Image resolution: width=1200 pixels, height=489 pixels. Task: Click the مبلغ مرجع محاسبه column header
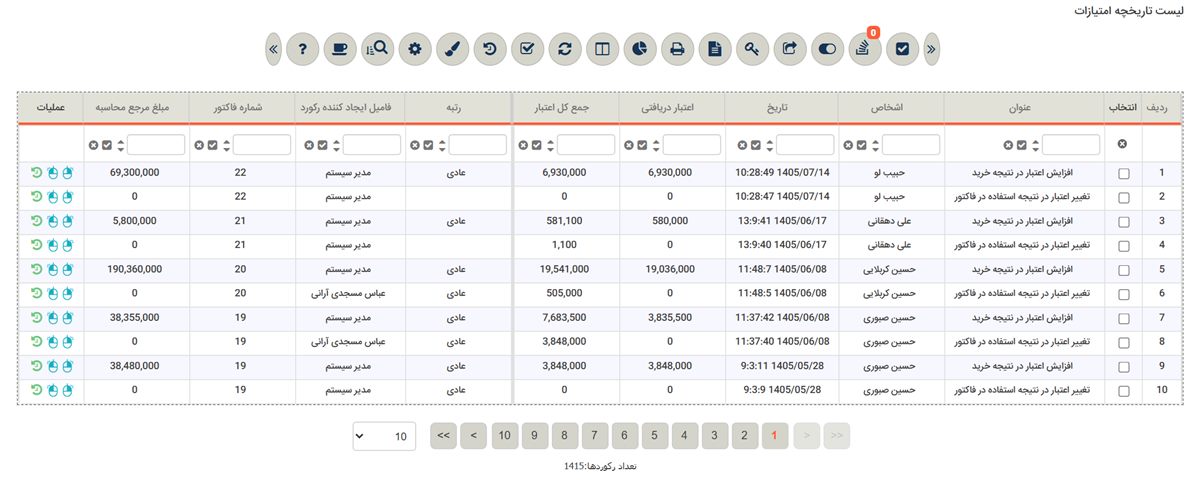pyautogui.click(x=134, y=107)
